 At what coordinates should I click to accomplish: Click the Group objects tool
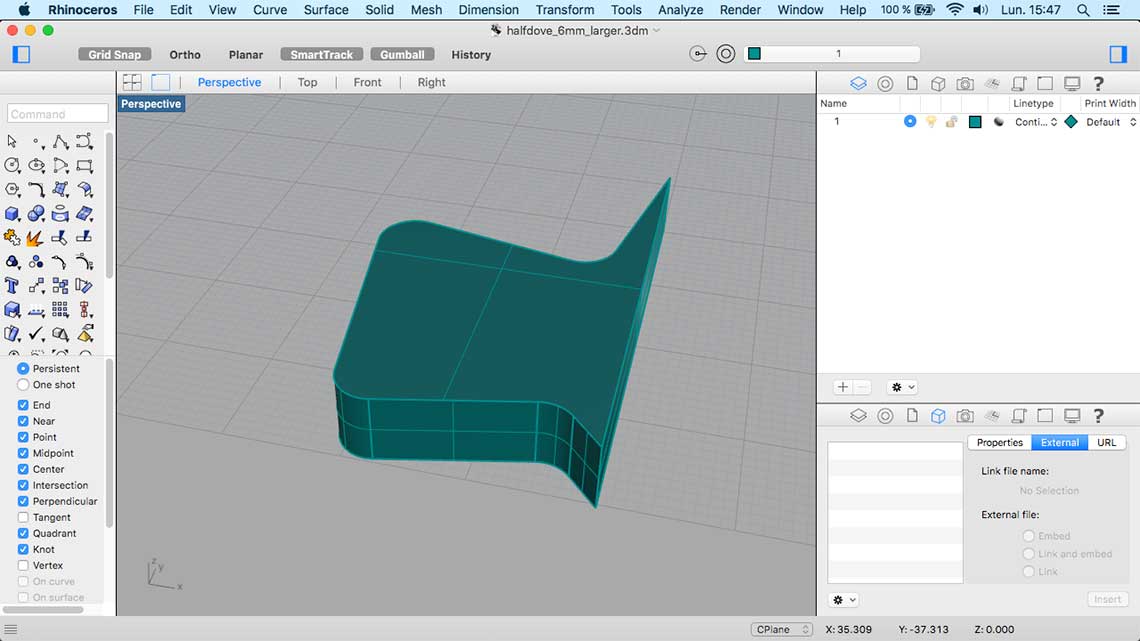point(12,262)
